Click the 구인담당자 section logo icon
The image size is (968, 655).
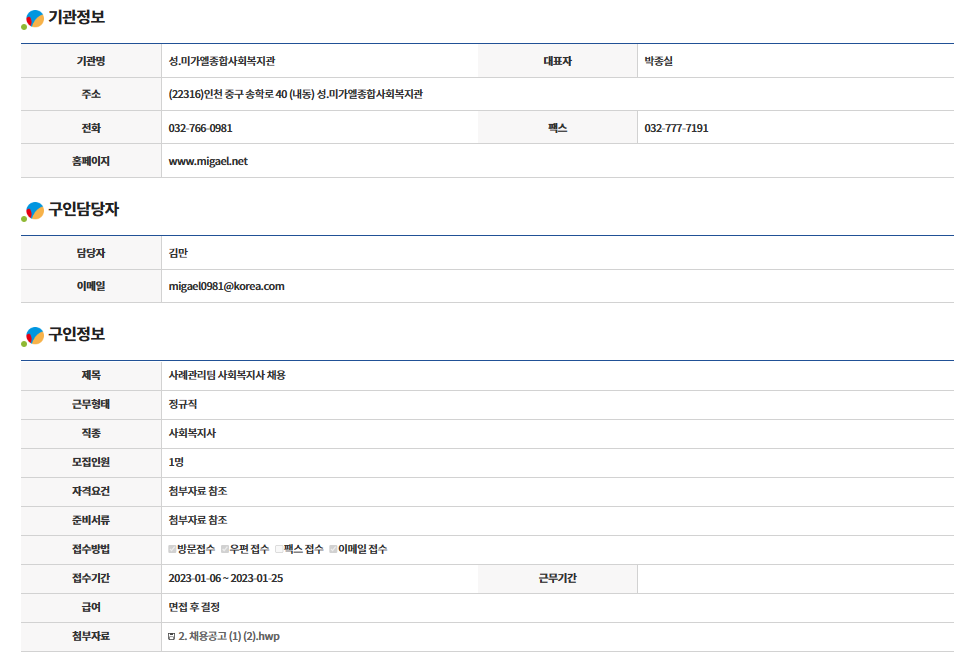tap(33, 211)
